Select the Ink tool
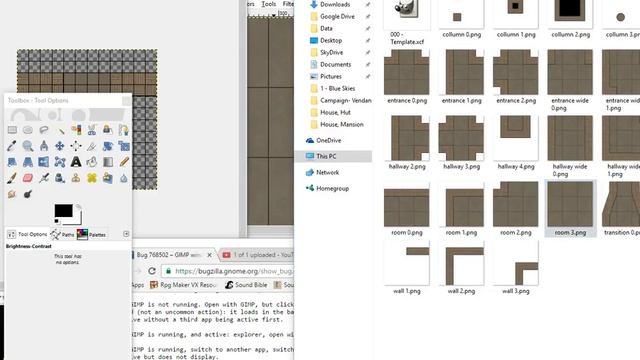 point(60,178)
